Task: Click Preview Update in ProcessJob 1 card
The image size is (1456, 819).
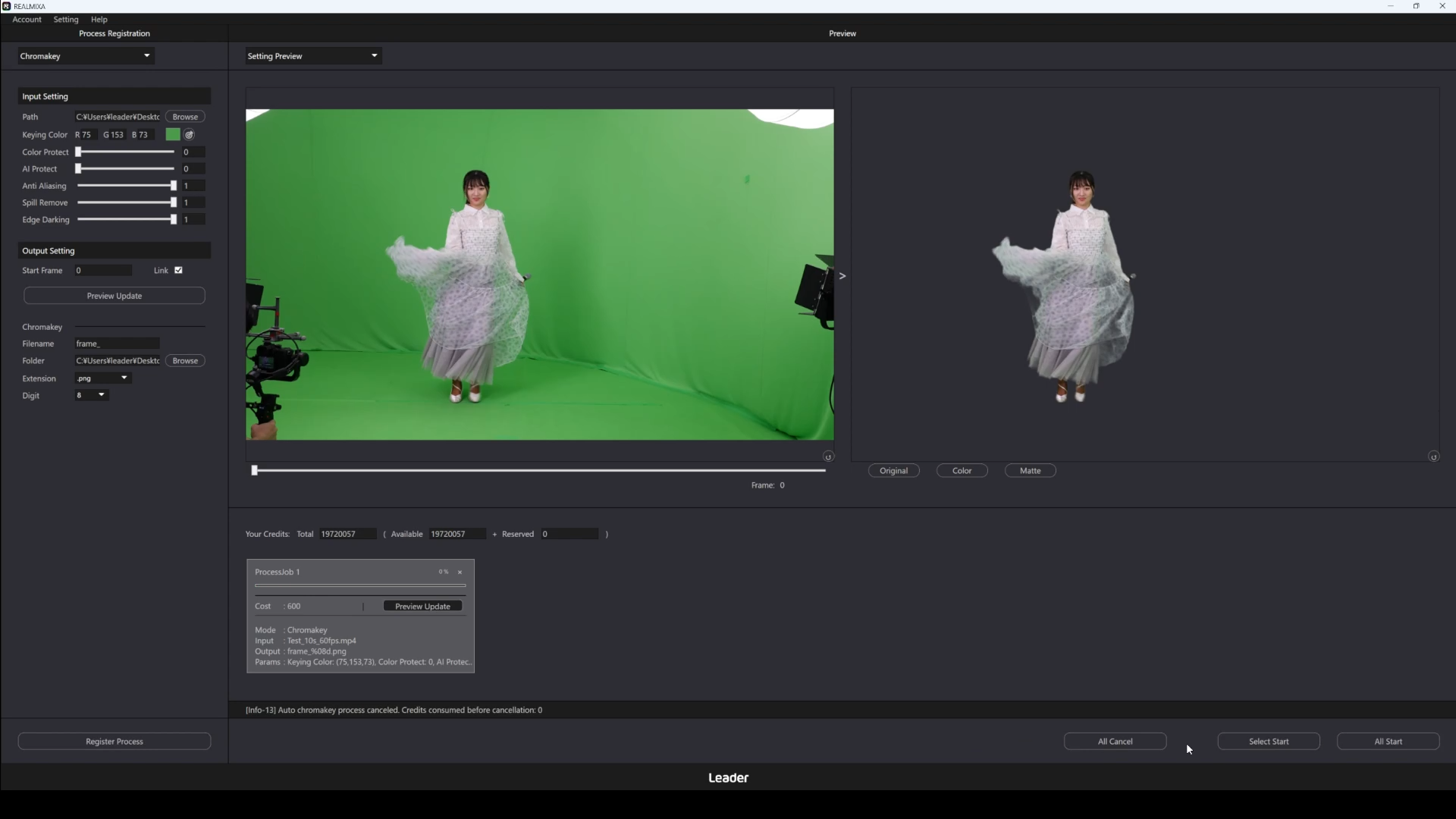Action: (422, 607)
